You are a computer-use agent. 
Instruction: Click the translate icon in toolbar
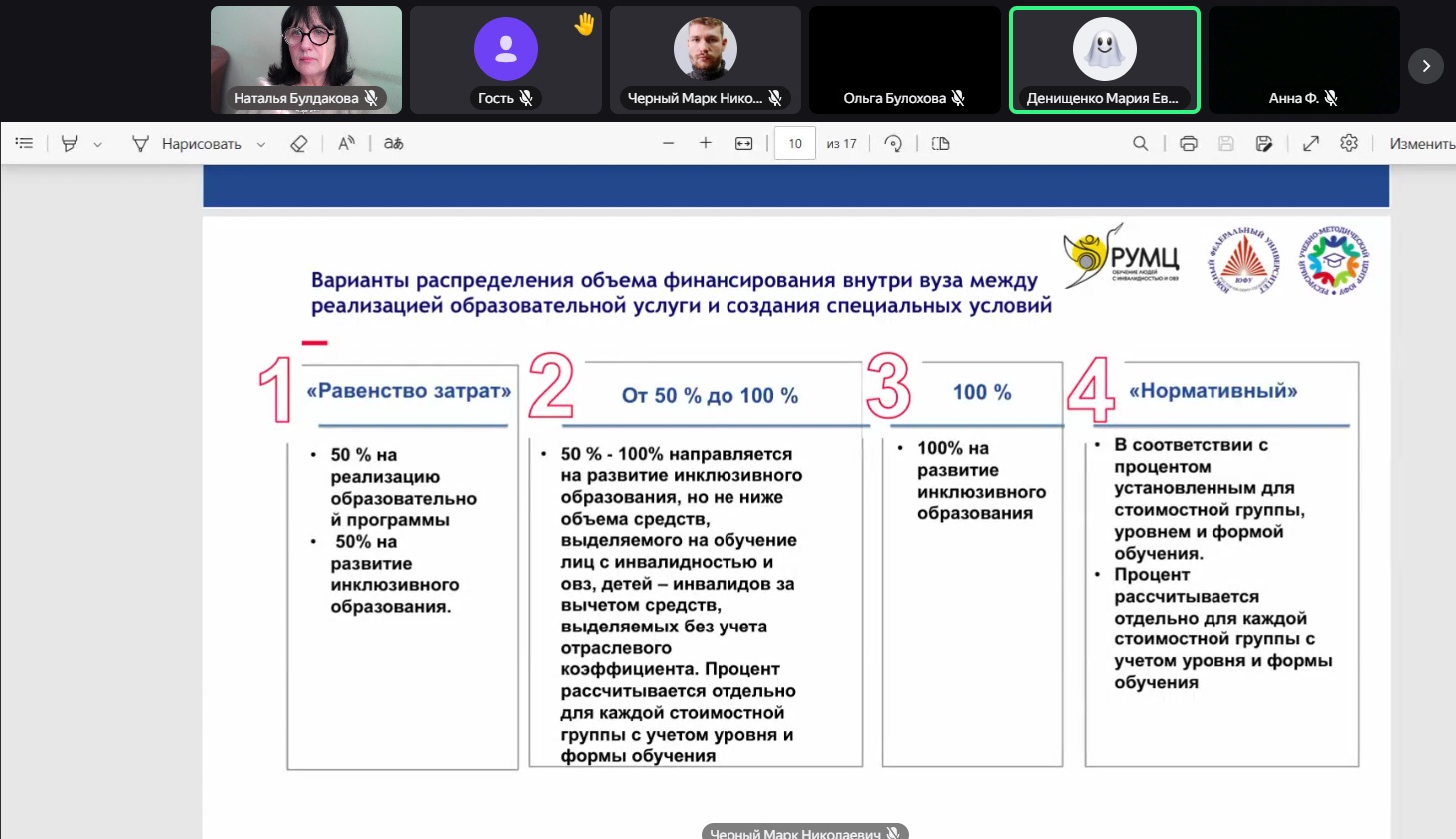click(394, 144)
